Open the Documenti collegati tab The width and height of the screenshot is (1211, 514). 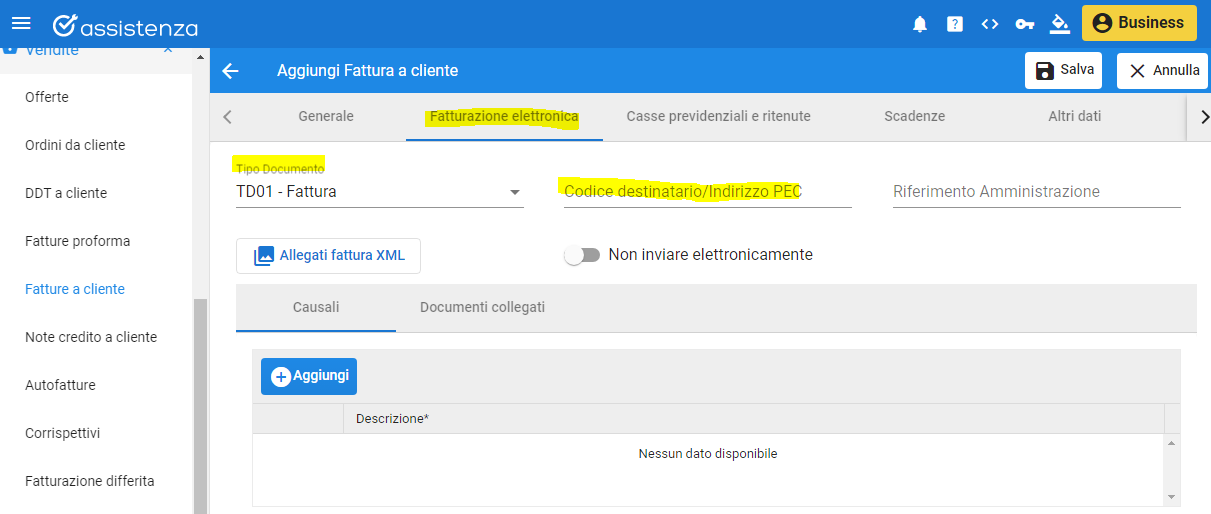point(482,307)
